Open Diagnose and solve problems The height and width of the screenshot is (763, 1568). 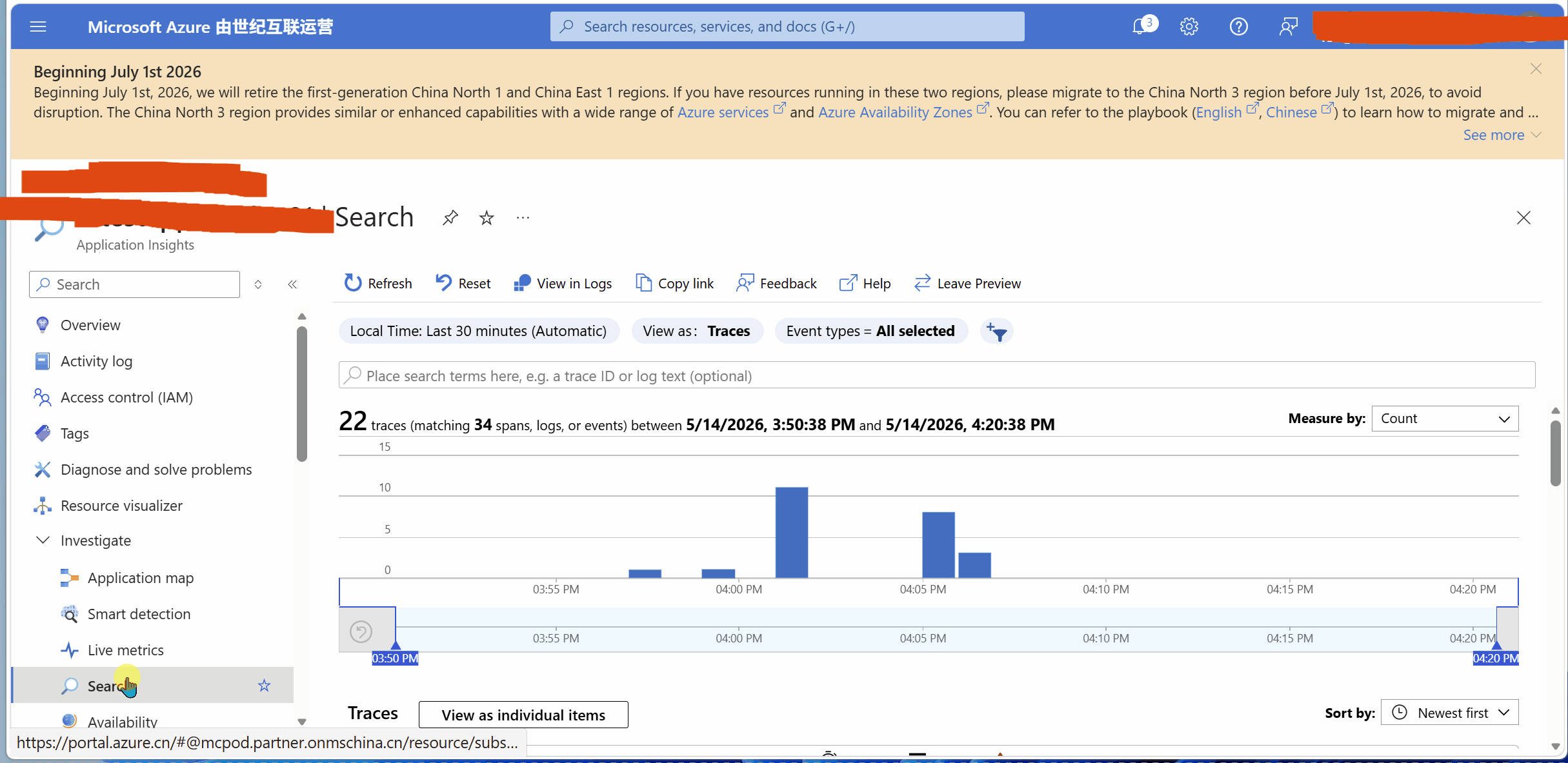click(156, 470)
